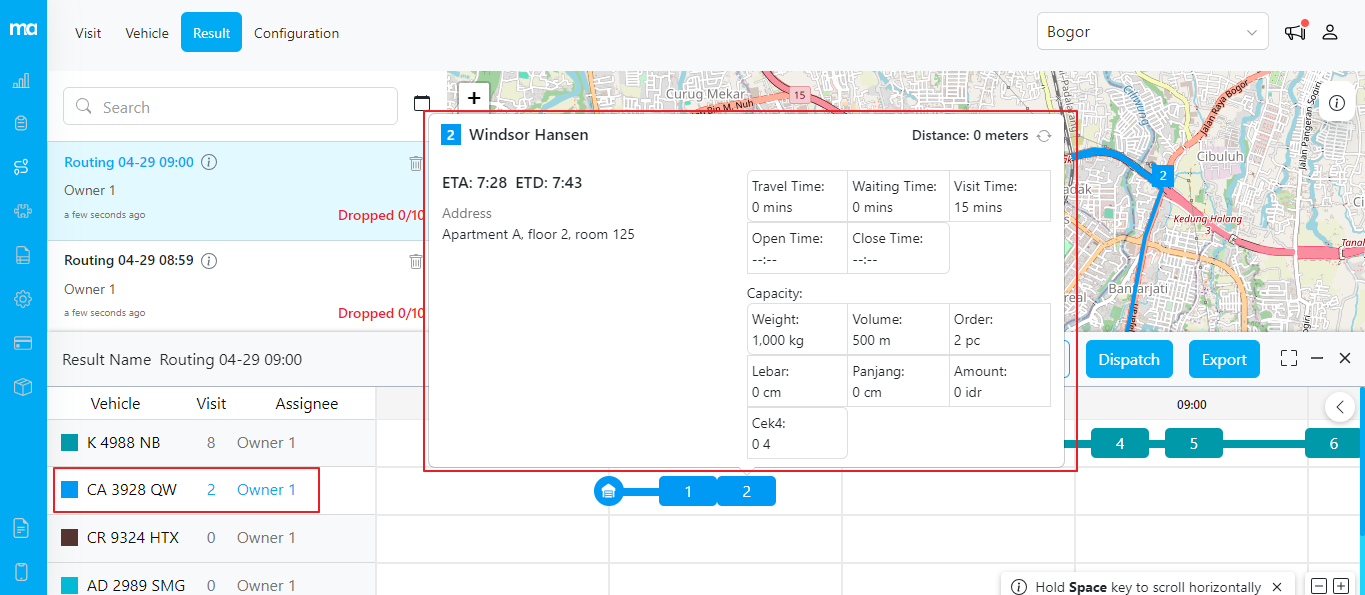Click inside the Search input field
This screenshot has height=595, width=1365.
(230, 106)
